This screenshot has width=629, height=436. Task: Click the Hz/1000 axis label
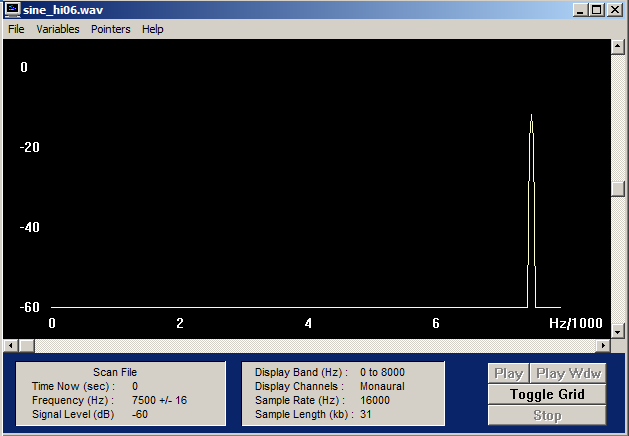[576, 323]
